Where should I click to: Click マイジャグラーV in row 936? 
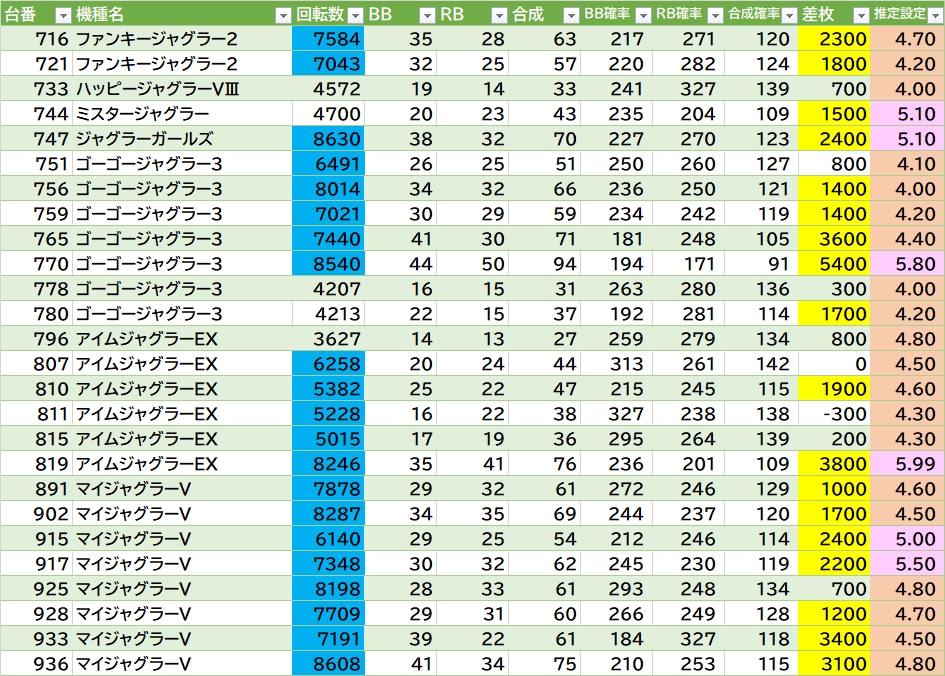tap(183, 663)
